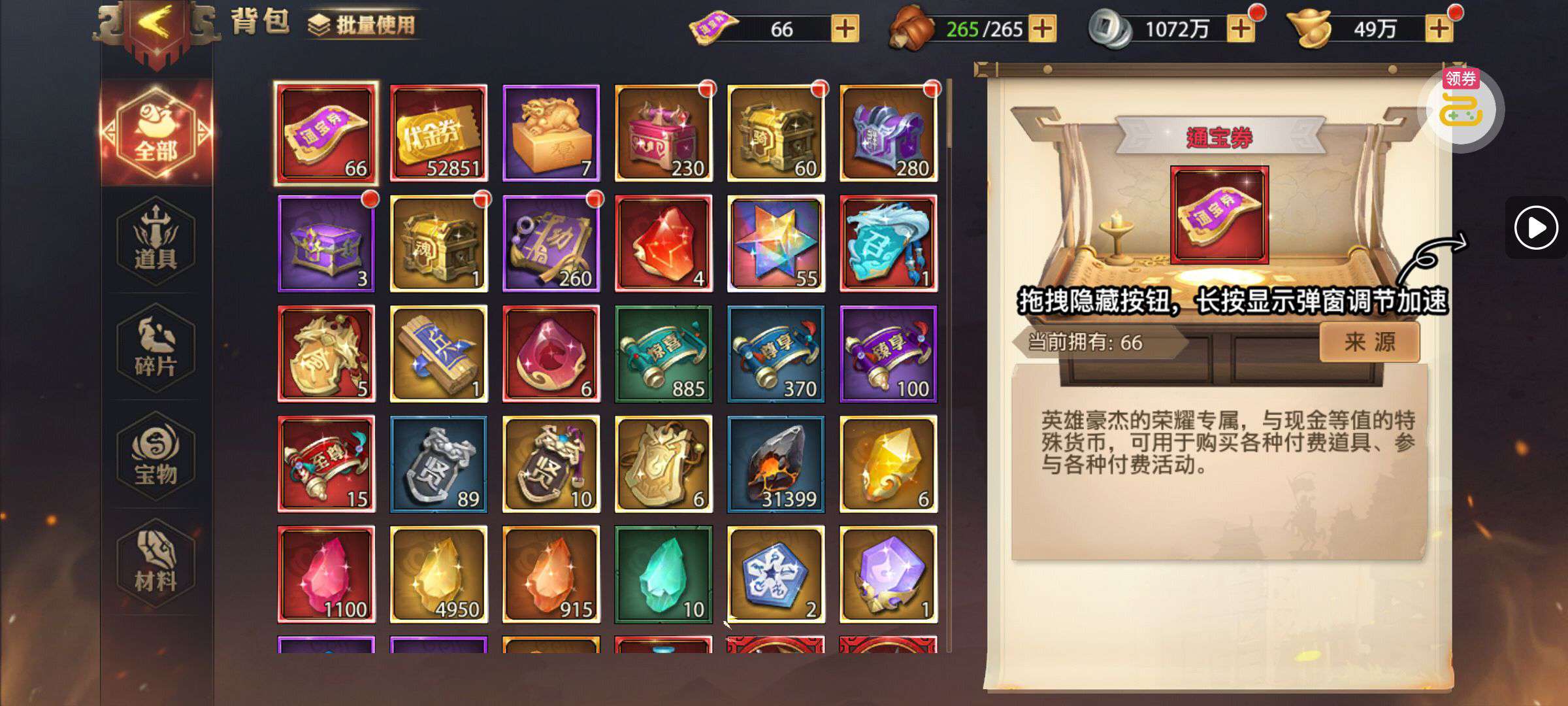
Task: Select the snowflake badge item with count 2
Action: click(x=776, y=575)
